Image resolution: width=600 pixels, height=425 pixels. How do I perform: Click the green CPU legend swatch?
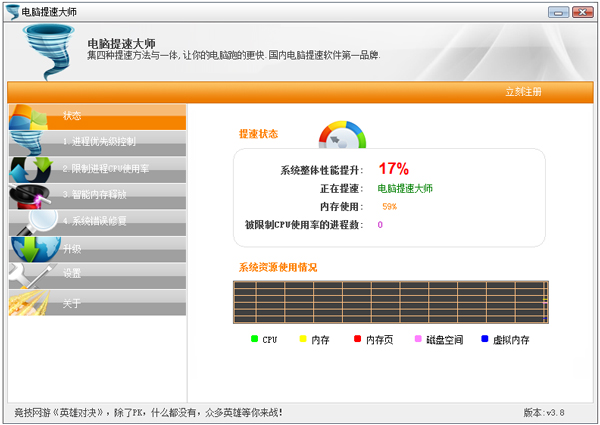click(254, 339)
